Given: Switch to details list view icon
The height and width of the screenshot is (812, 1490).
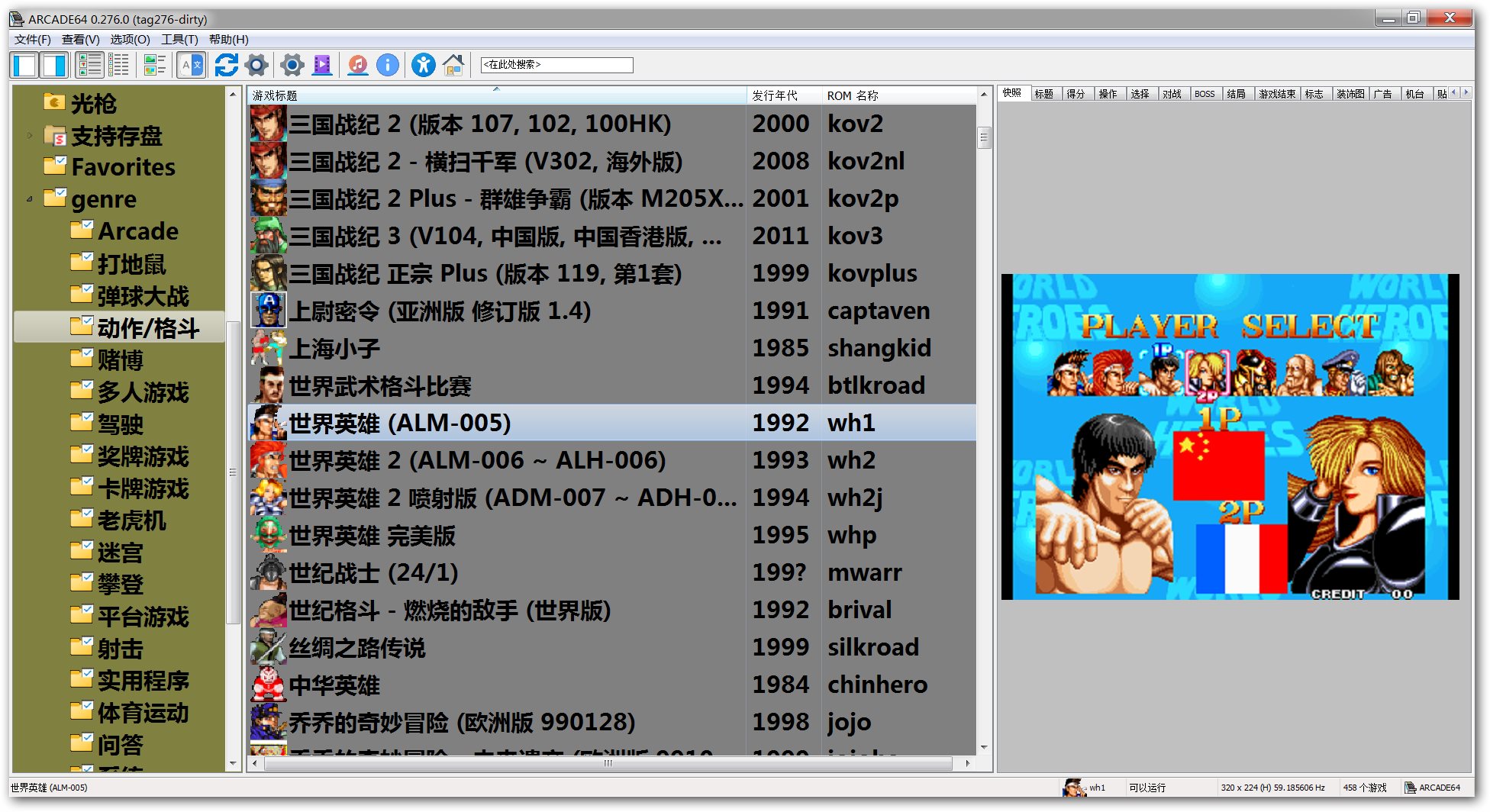Looking at the screenshot, I should coord(89,65).
